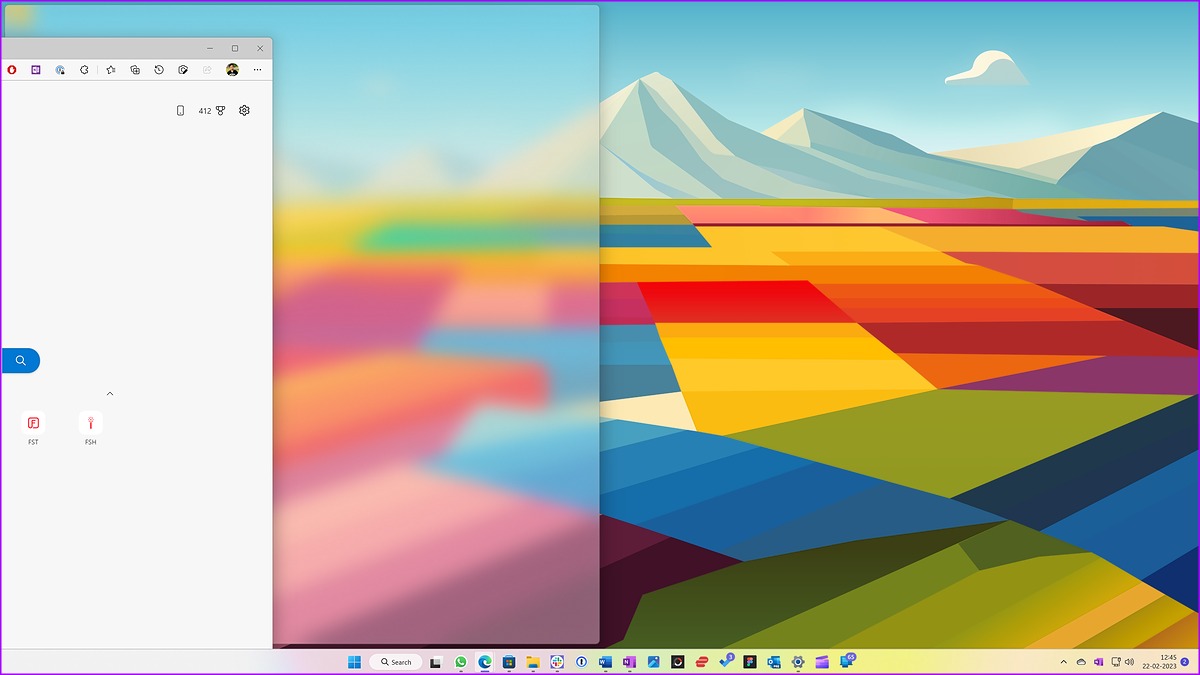Viewport: 1200px width, 675px height.
Task: Click the mobile phone icon on page
Action: (x=180, y=110)
